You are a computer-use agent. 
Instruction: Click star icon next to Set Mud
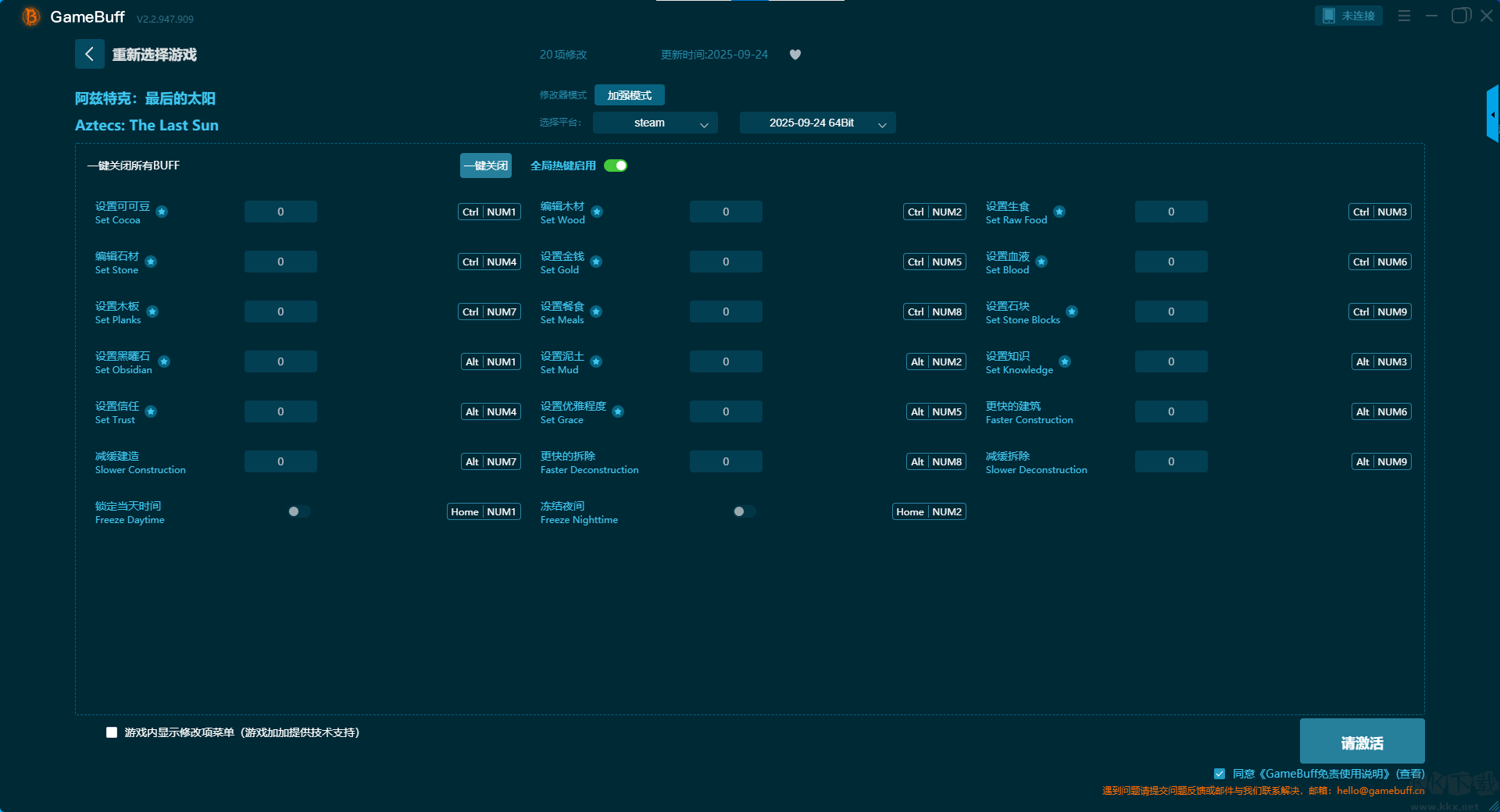pos(596,361)
